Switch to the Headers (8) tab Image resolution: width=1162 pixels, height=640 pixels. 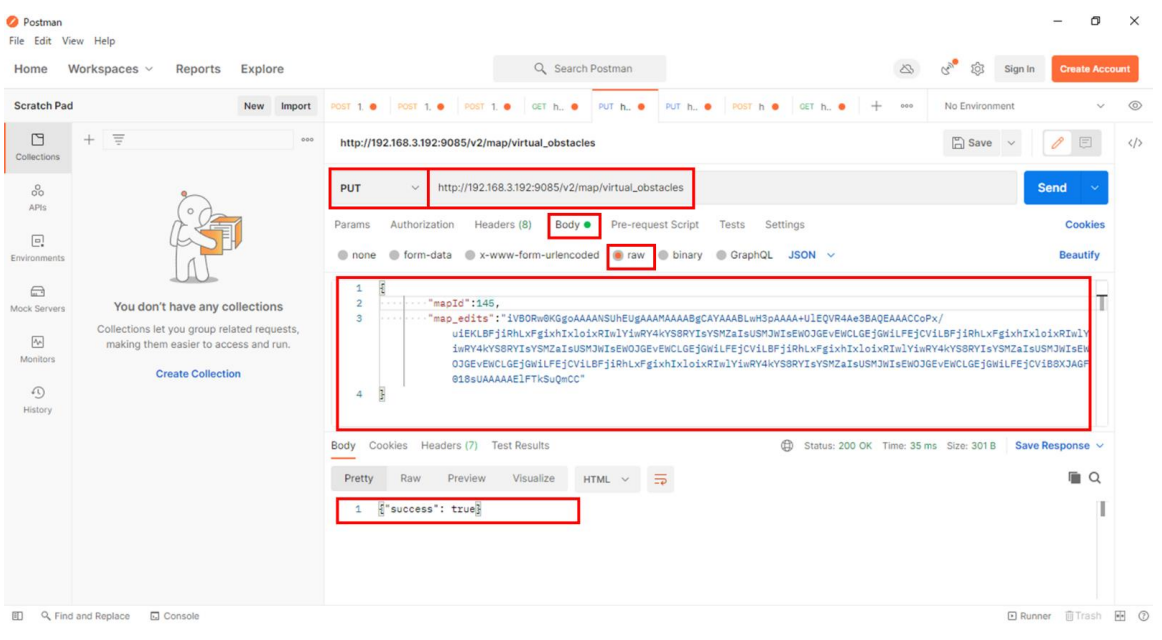point(502,225)
